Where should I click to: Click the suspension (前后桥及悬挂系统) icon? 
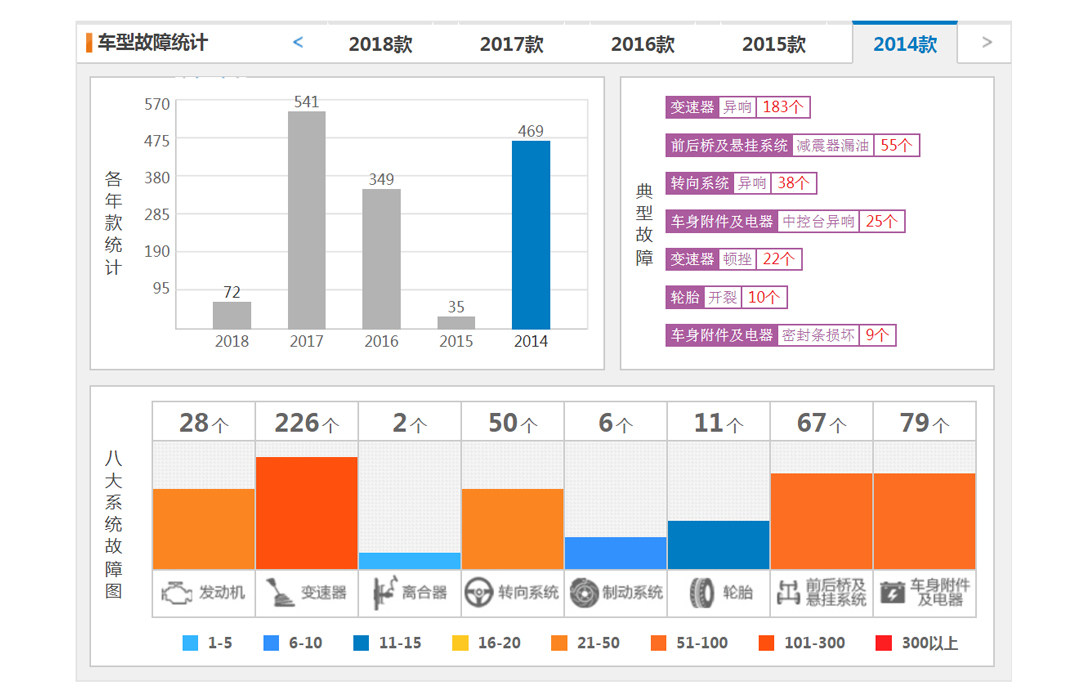coord(788,593)
